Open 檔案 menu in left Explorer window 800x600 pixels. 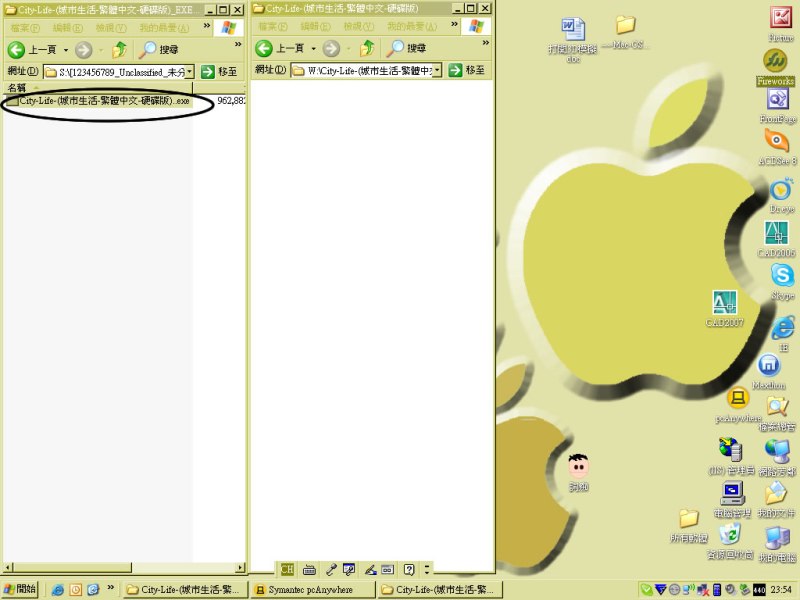[25, 28]
